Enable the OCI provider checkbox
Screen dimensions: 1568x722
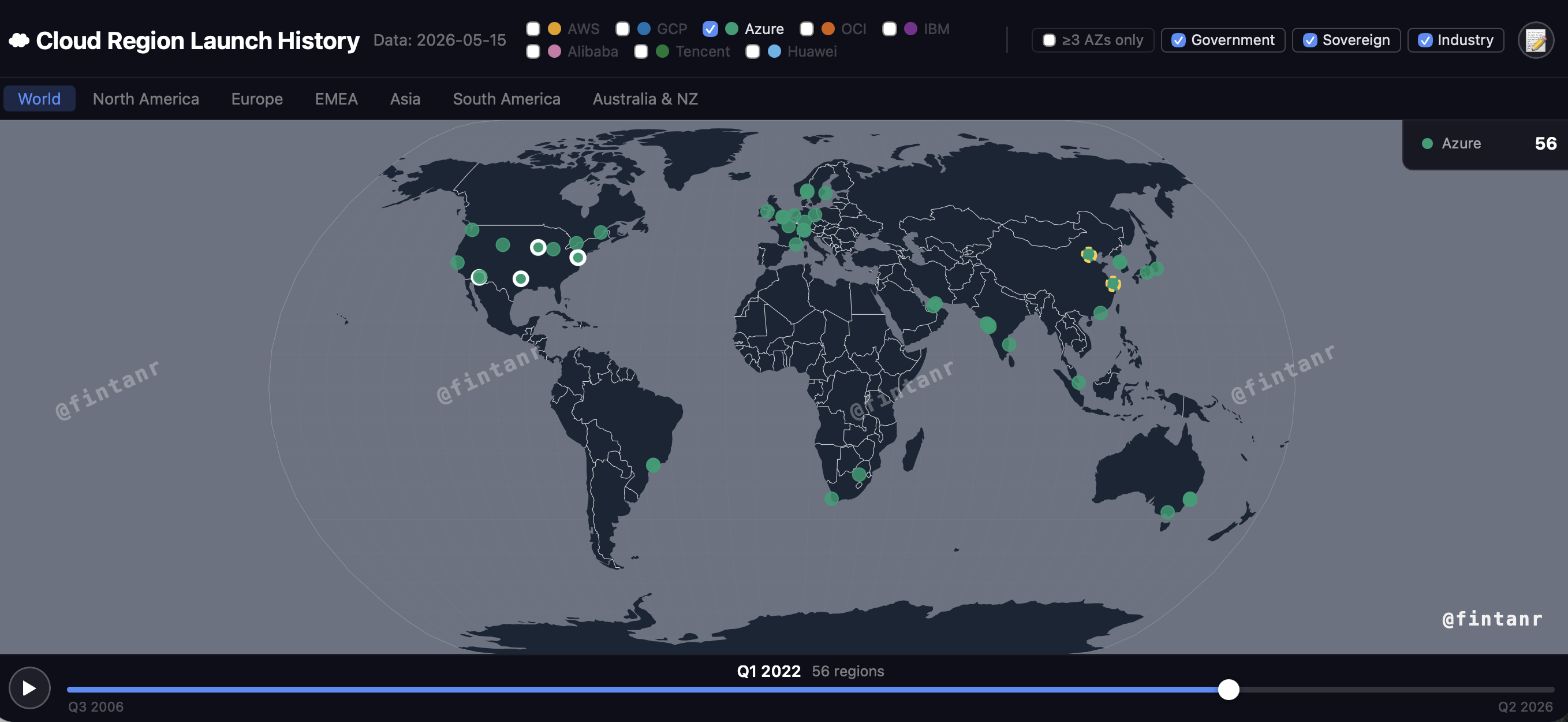807,29
